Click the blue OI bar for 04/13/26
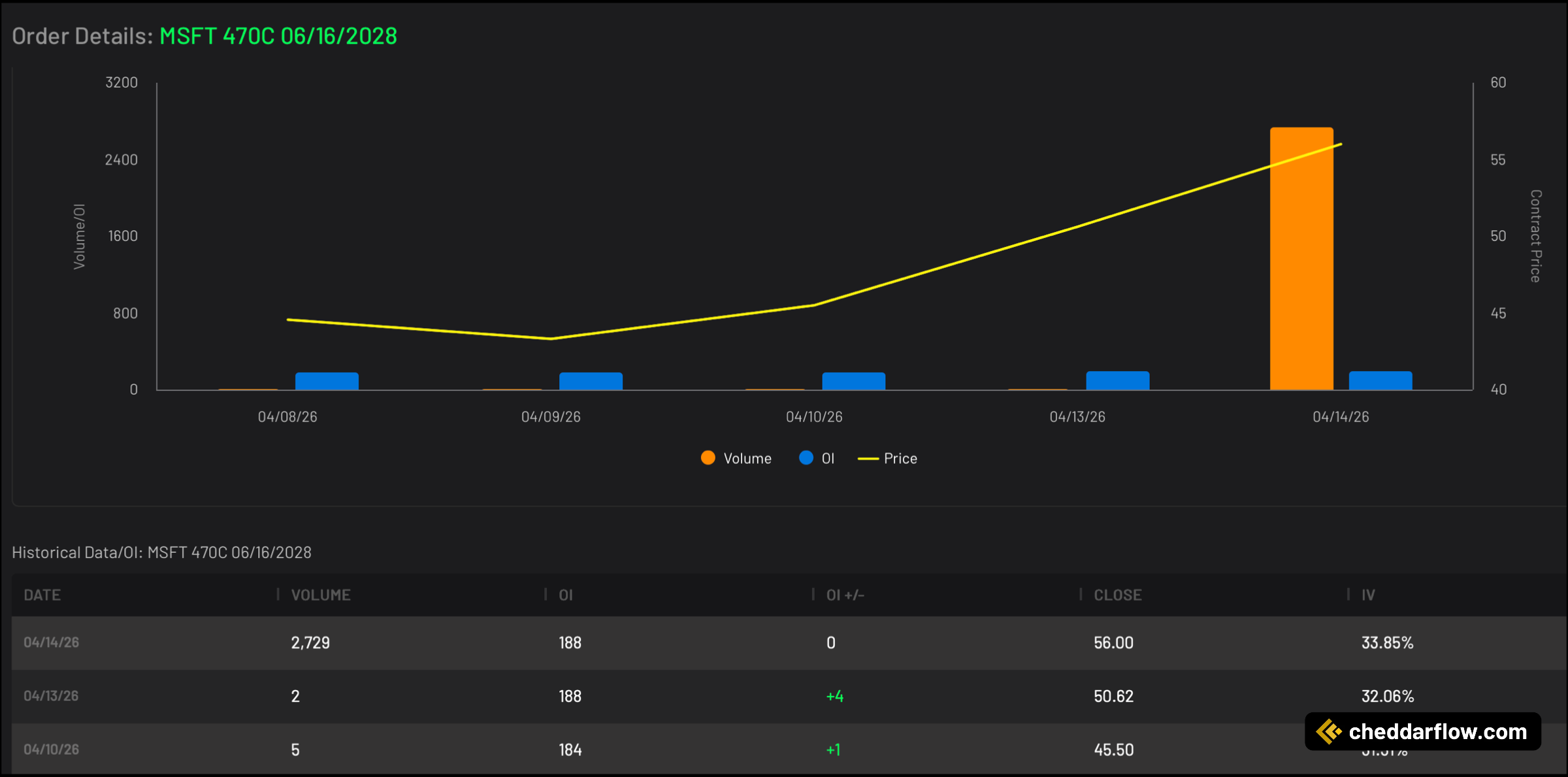The height and width of the screenshot is (777, 1568). pyautogui.click(x=1117, y=380)
